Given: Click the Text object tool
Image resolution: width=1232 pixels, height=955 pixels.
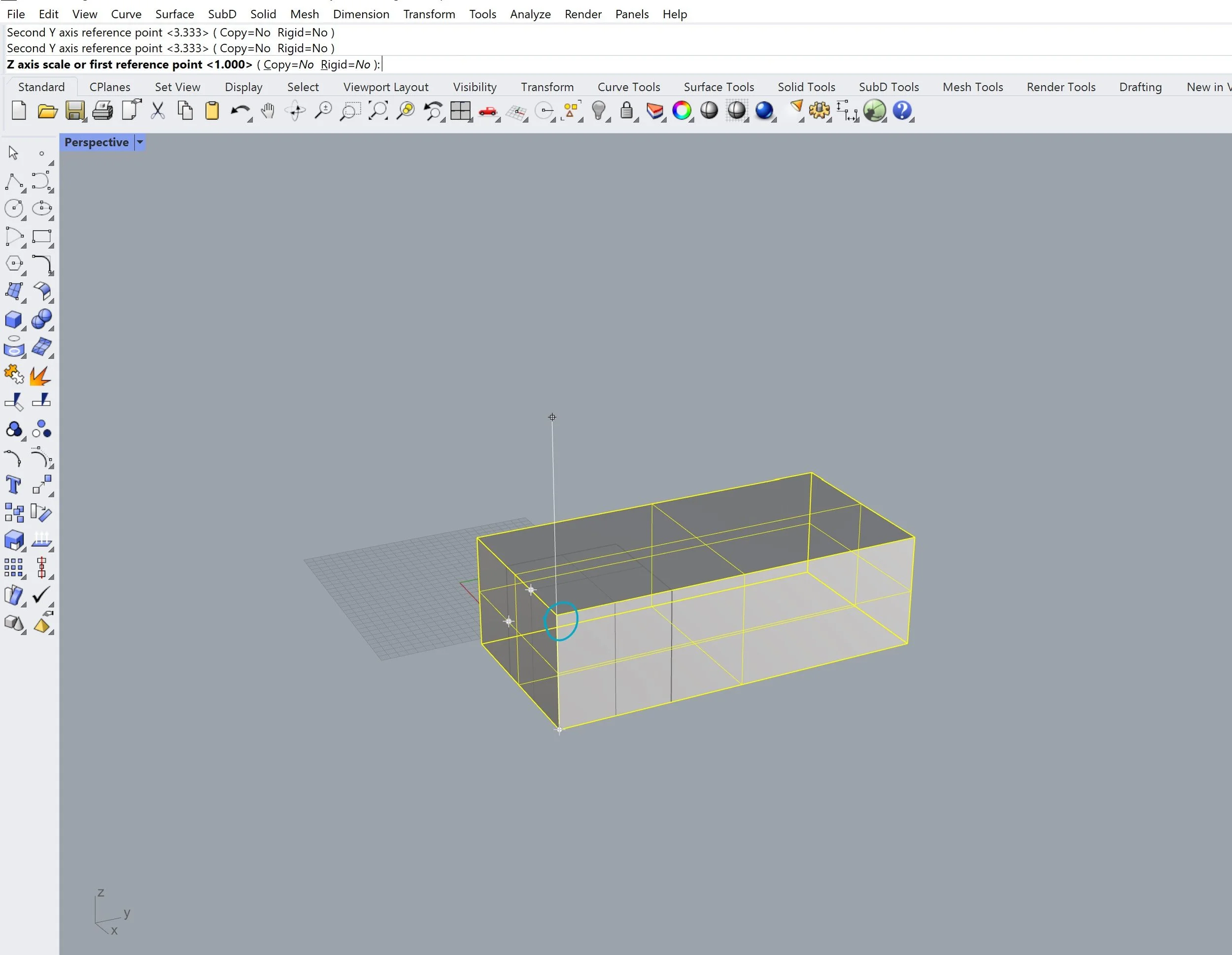Looking at the screenshot, I should 13,485.
